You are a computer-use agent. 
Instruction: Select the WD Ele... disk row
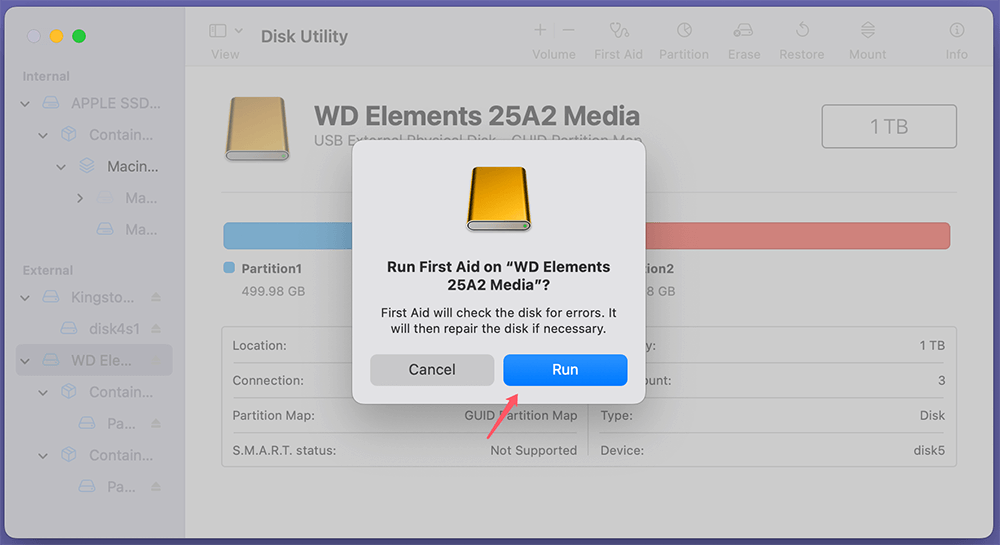[x=94, y=360]
